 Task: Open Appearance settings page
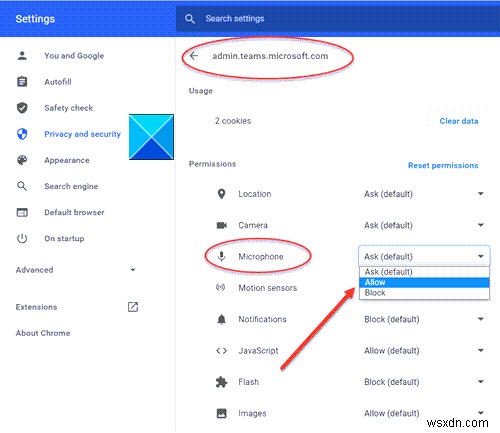[67, 160]
